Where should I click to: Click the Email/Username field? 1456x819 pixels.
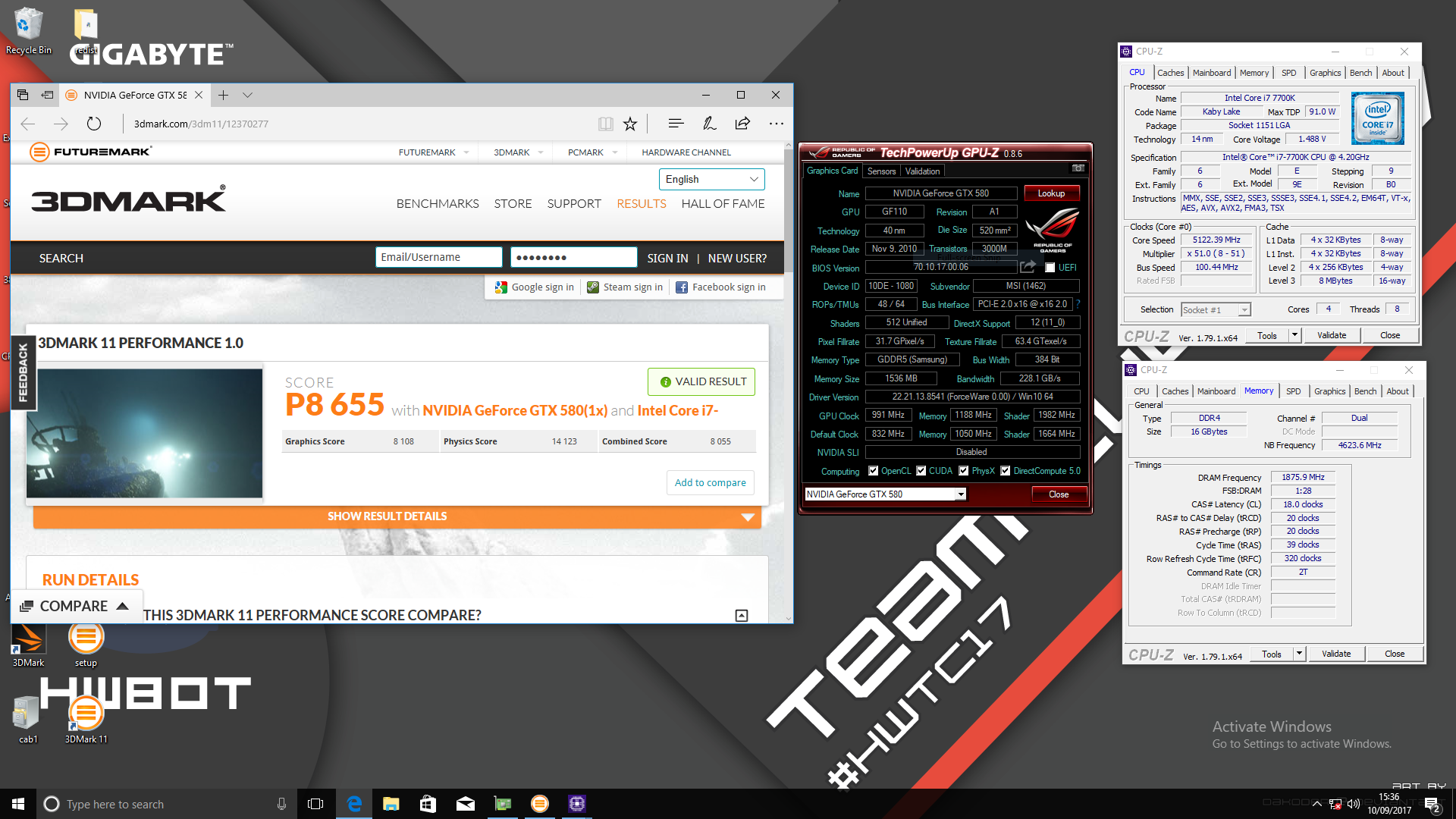(x=439, y=258)
